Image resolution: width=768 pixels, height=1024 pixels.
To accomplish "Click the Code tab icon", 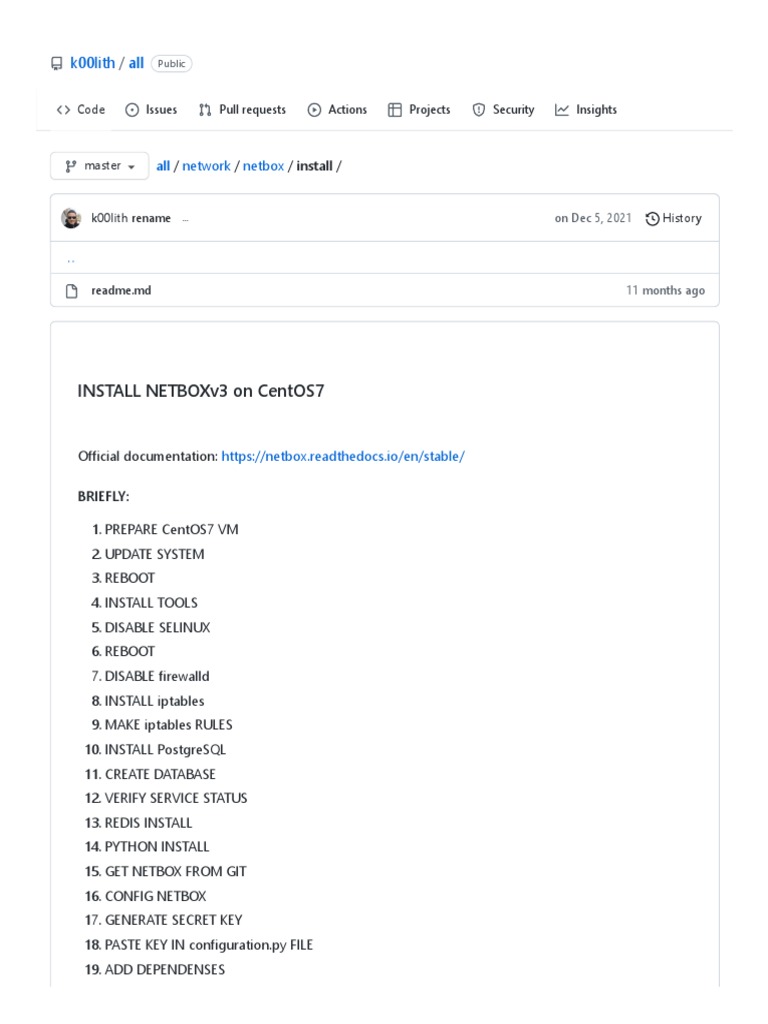I will 63,110.
